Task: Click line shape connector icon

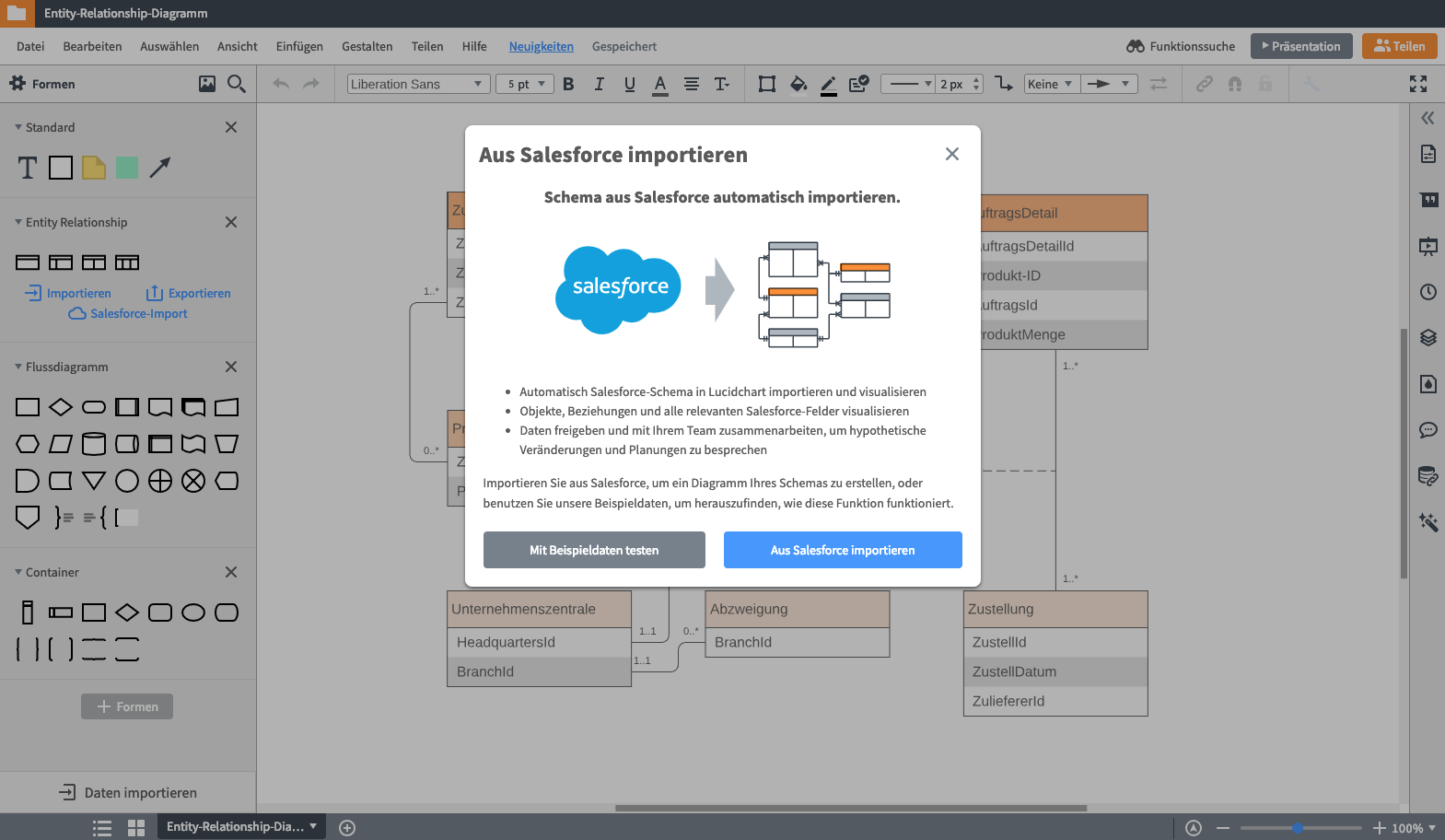Action: pos(1004,84)
